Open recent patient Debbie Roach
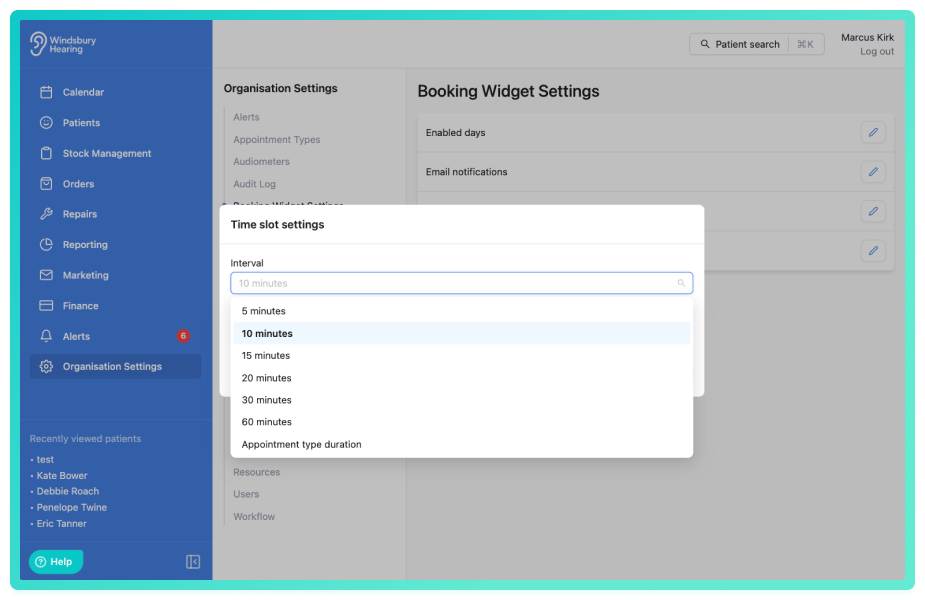925x600 pixels. [x=68, y=491]
